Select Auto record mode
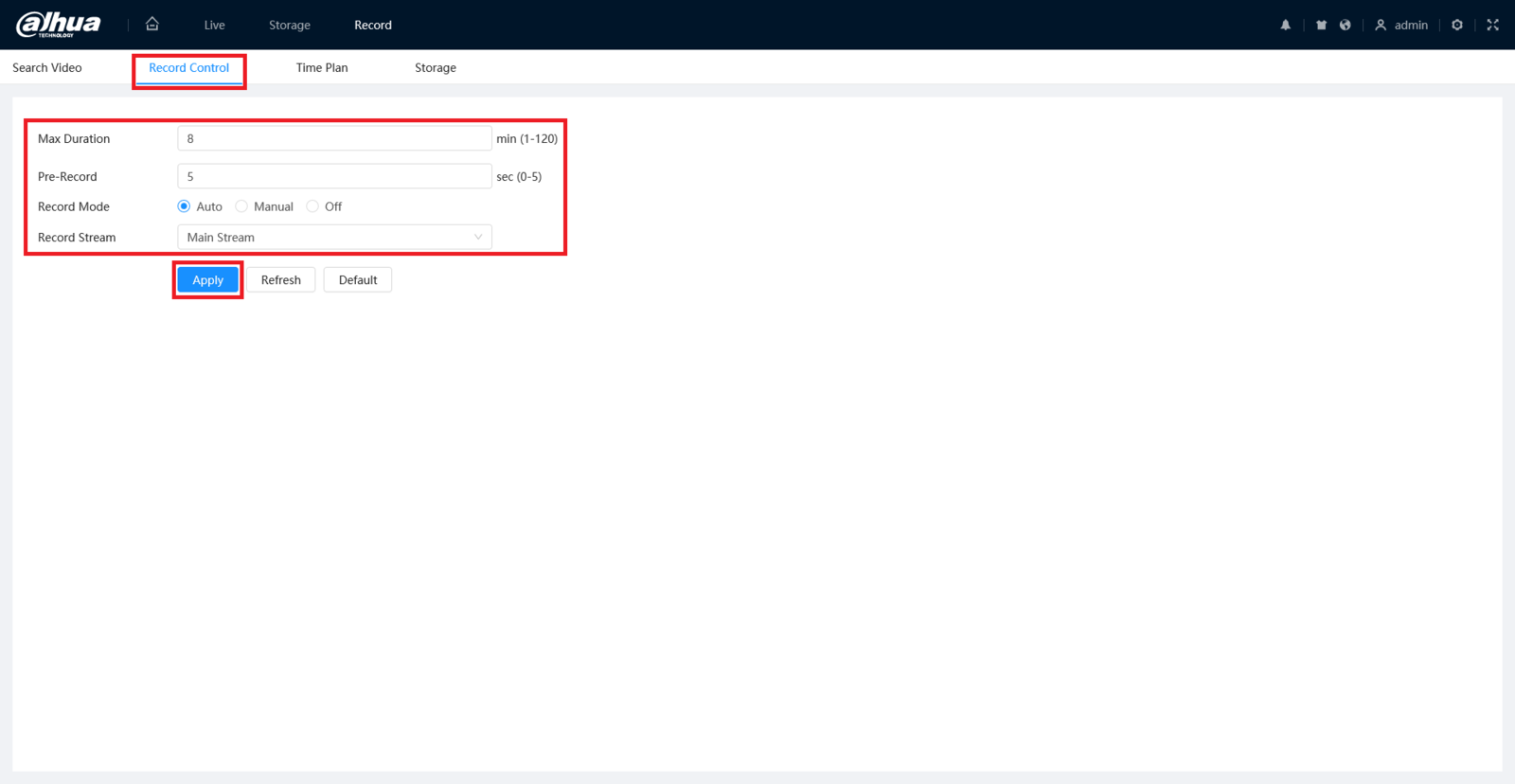The width and height of the screenshot is (1515, 784). [x=200, y=206]
